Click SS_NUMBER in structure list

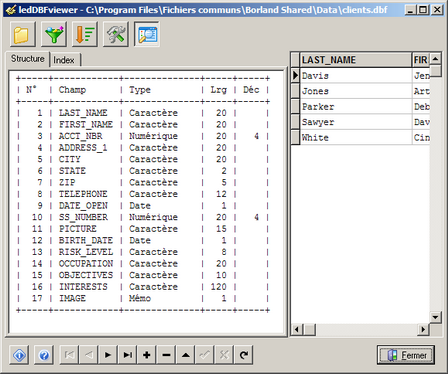pos(83,217)
